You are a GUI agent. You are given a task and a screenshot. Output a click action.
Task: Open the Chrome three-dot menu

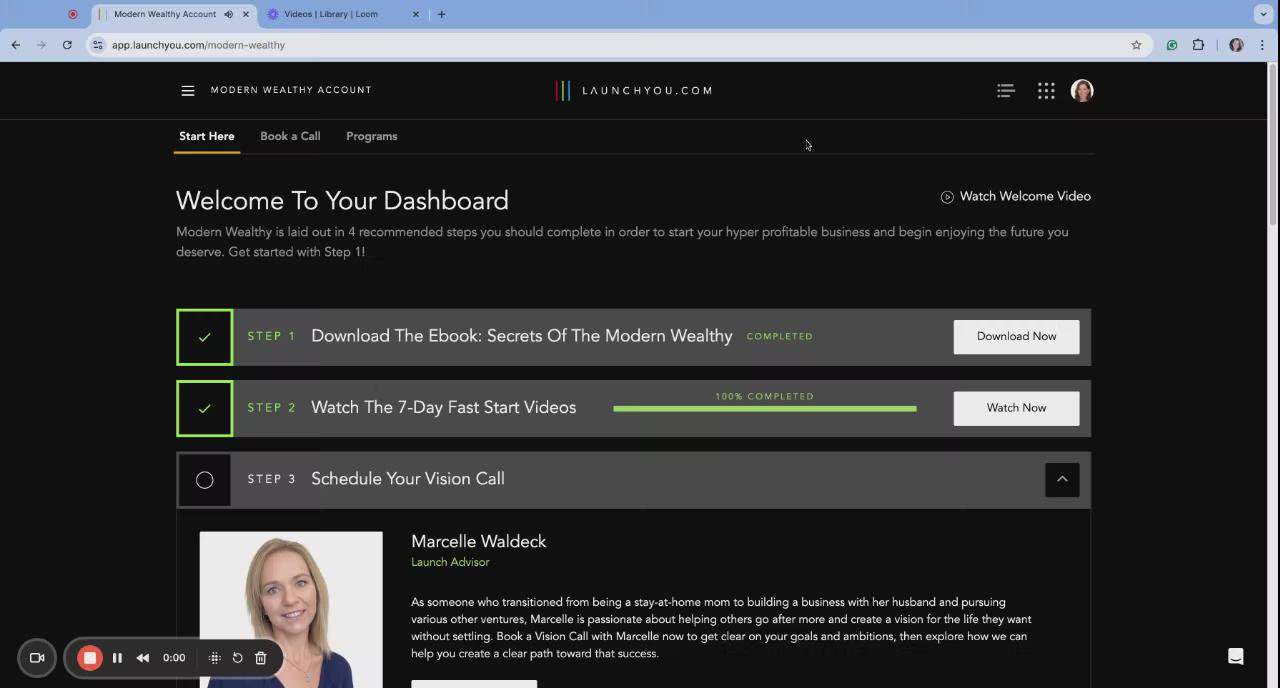pyautogui.click(x=1262, y=45)
